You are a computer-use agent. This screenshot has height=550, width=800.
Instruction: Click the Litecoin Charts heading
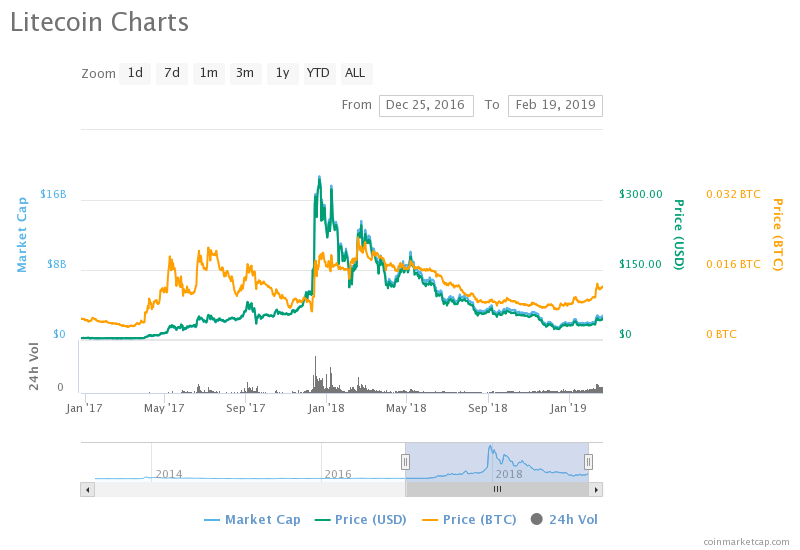[x=99, y=23]
